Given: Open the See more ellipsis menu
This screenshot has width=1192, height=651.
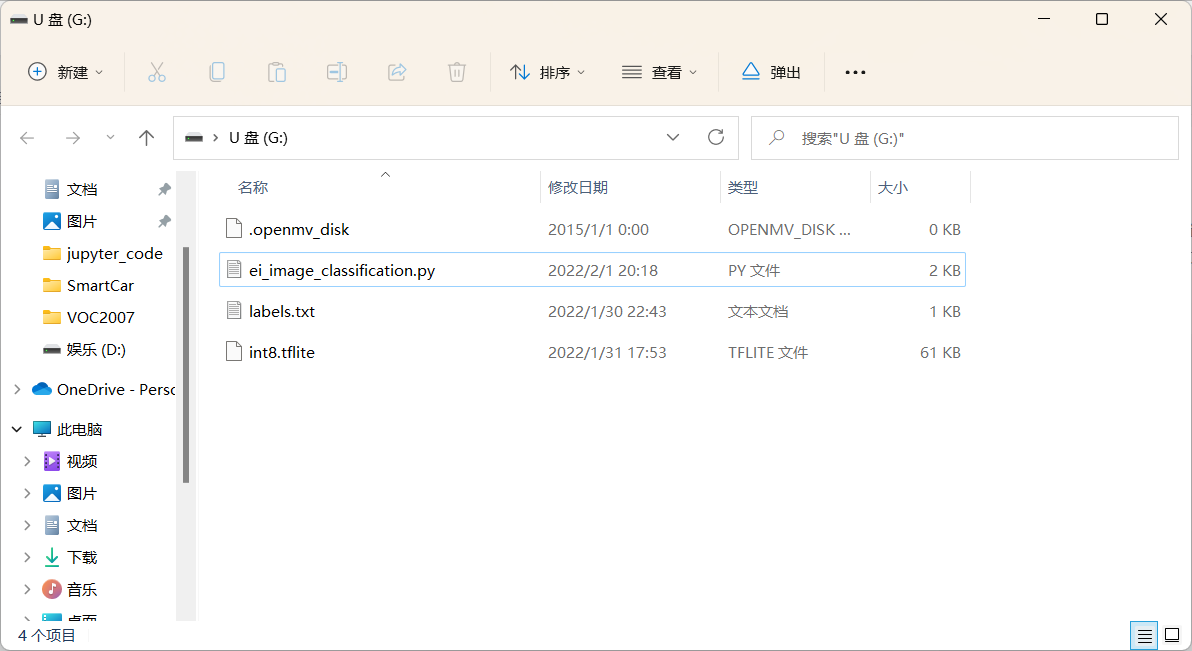Looking at the screenshot, I should pos(854,71).
